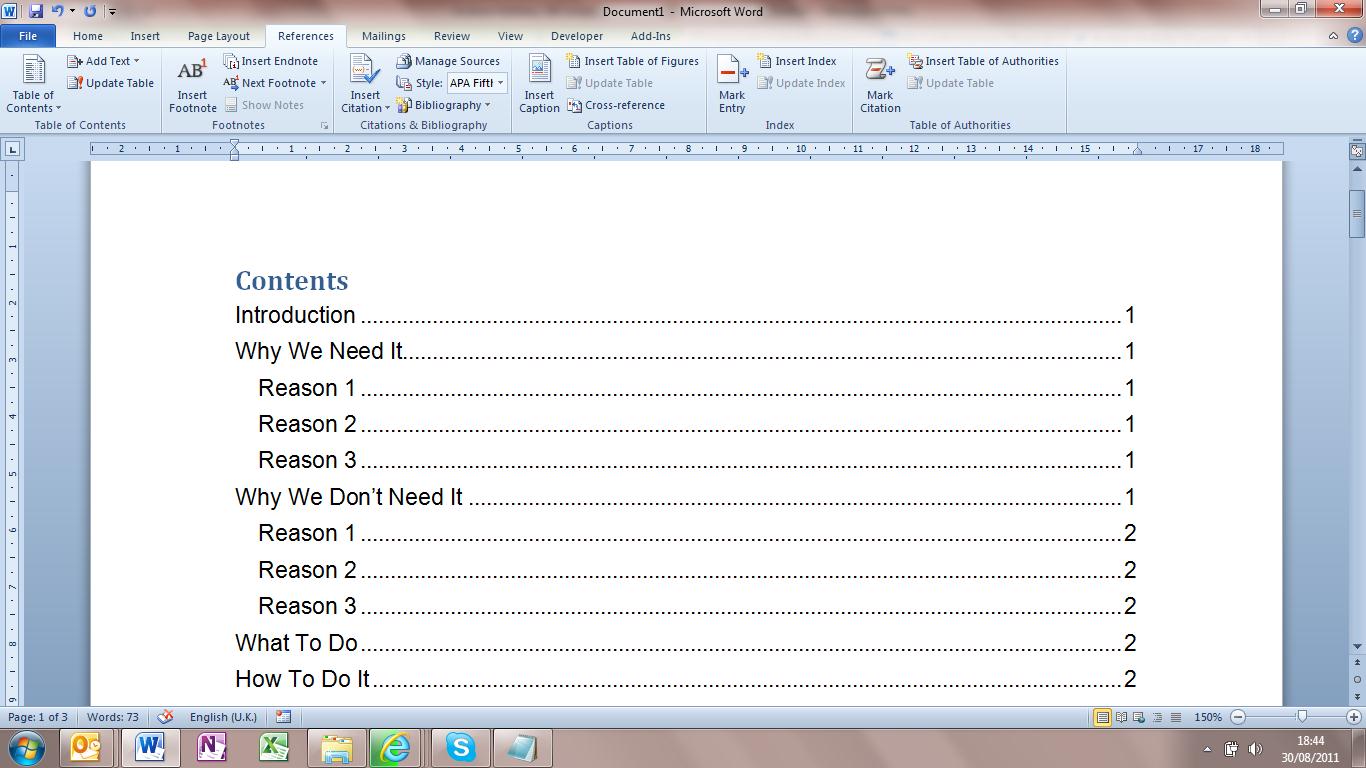This screenshot has height=768, width=1366.
Task: Switch to Outline view
Action: tap(1158, 717)
